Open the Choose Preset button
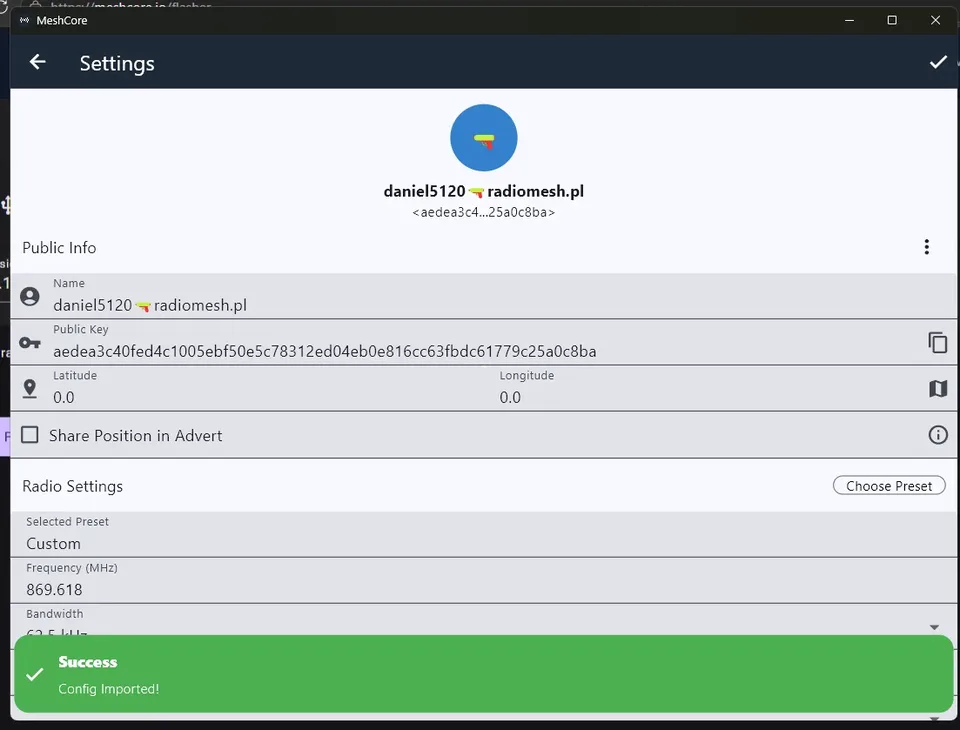The height and width of the screenshot is (730, 960). [x=889, y=486]
